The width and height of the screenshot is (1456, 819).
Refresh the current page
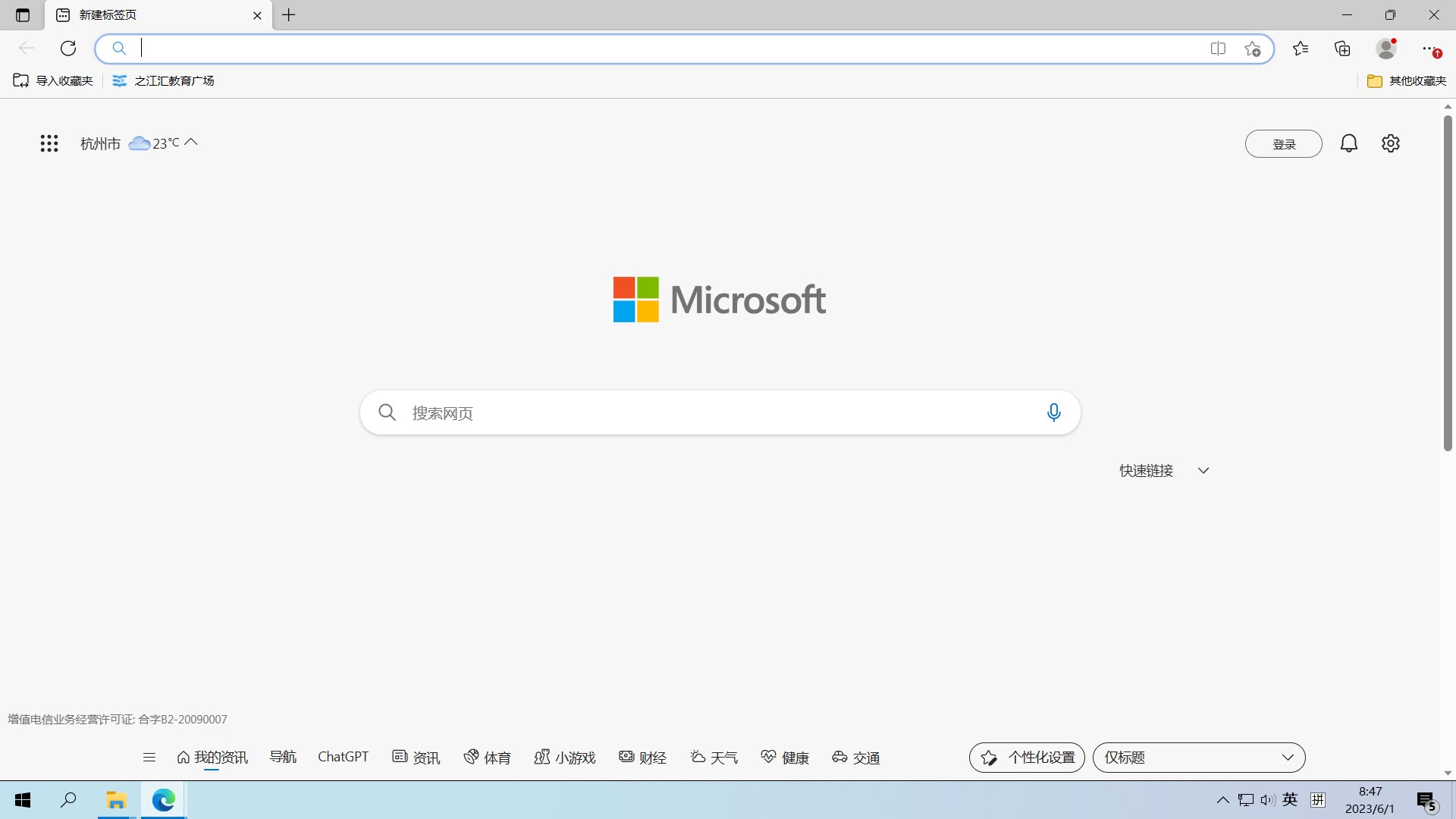68,49
